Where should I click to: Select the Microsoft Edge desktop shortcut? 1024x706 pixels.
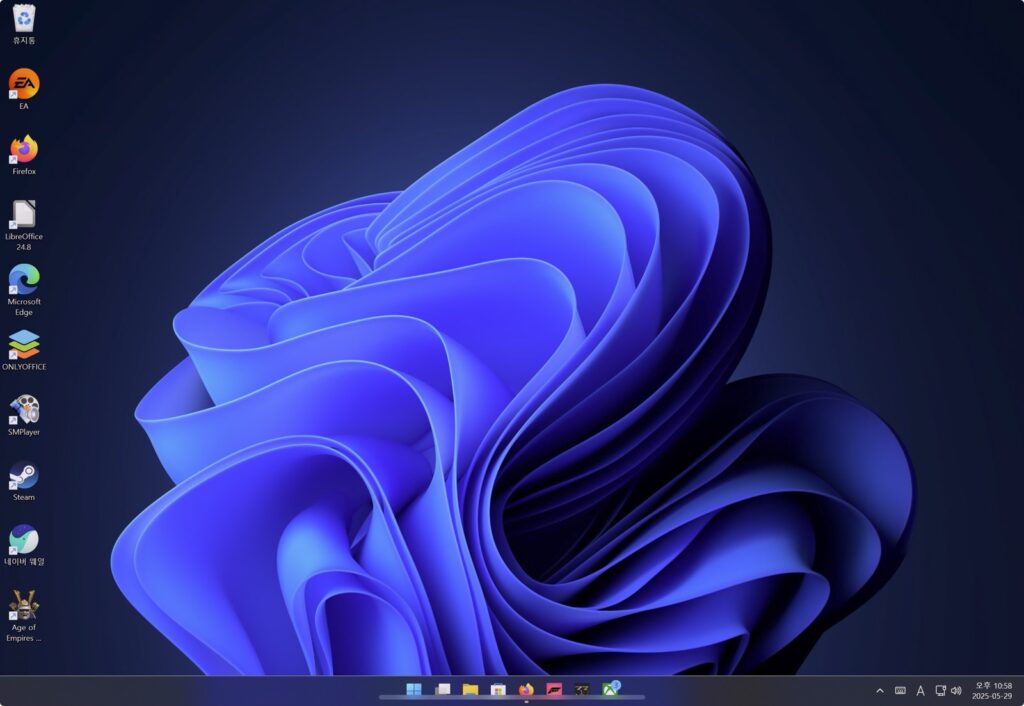tap(24, 290)
